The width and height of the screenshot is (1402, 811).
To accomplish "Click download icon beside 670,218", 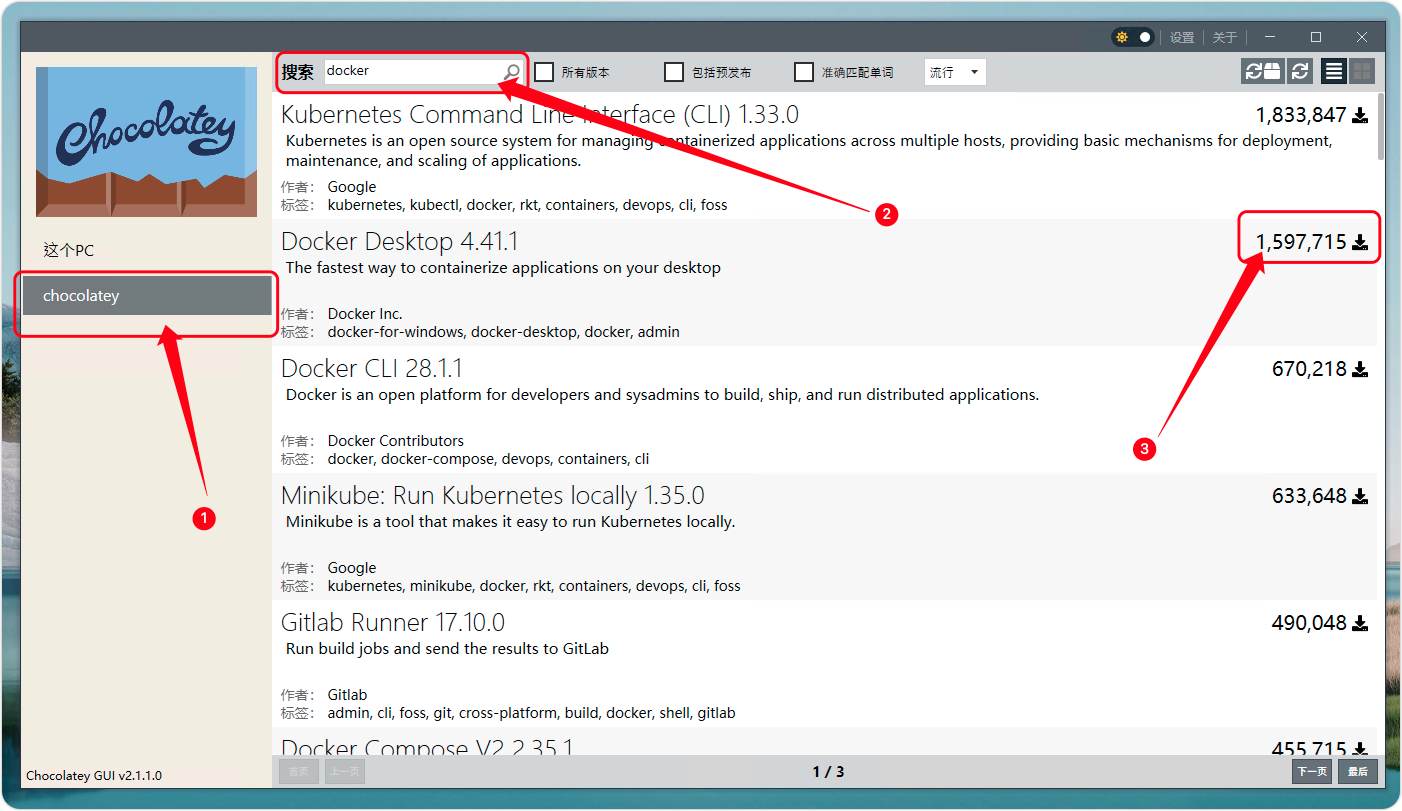I will click(x=1360, y=369).
